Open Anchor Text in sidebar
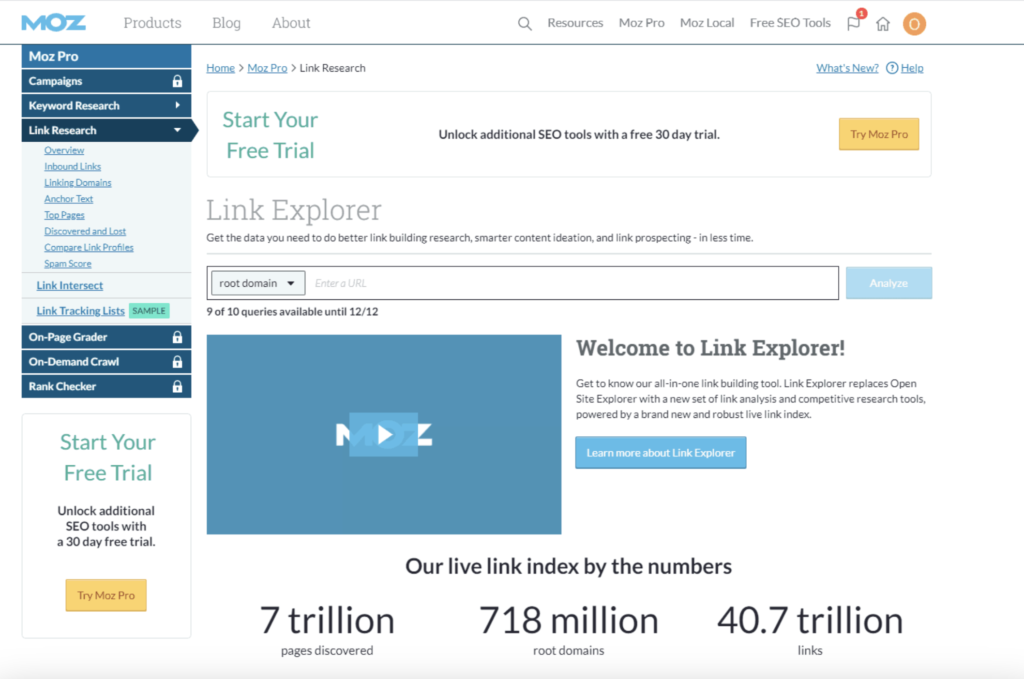 [69, 198]
